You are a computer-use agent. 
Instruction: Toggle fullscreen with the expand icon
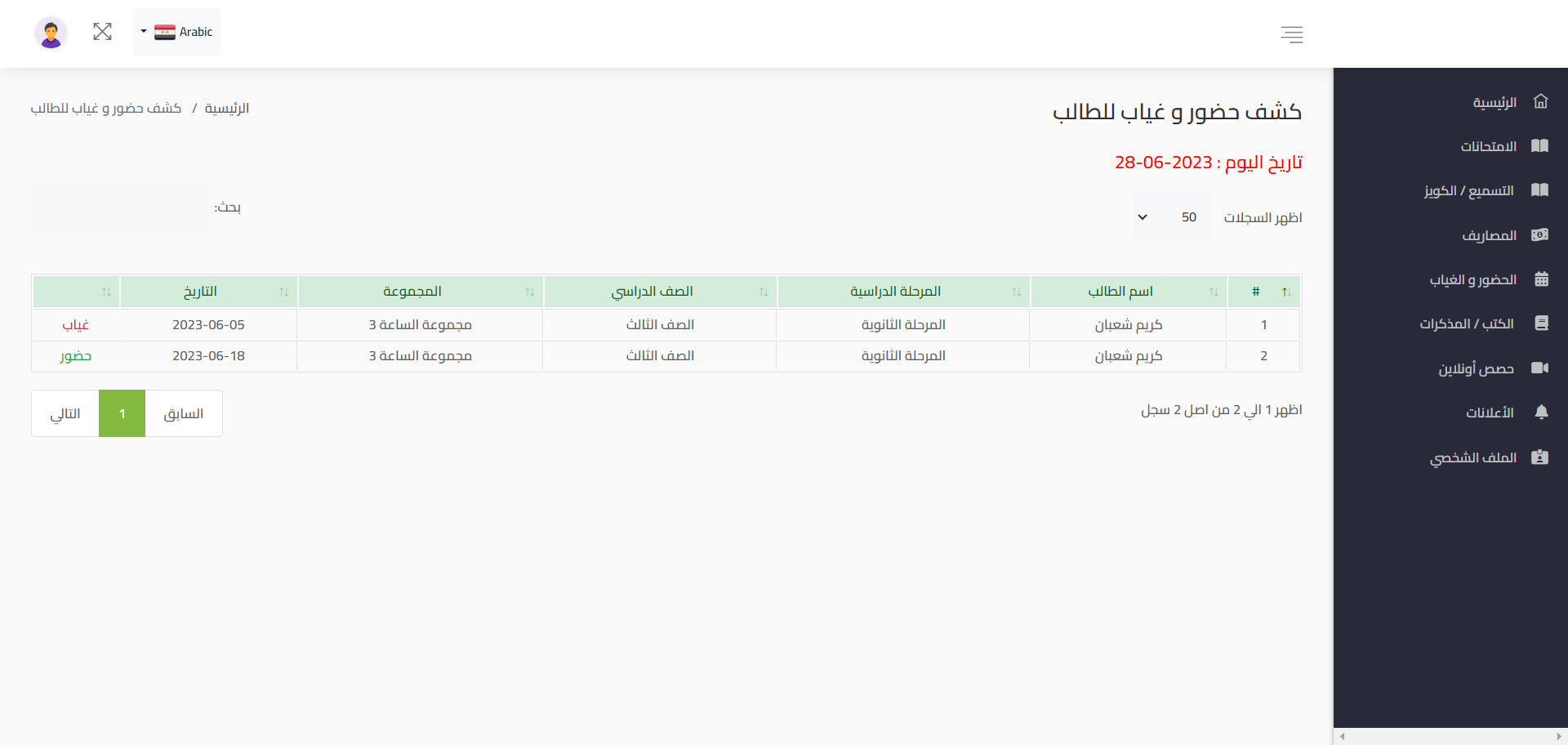click(102, 32)
